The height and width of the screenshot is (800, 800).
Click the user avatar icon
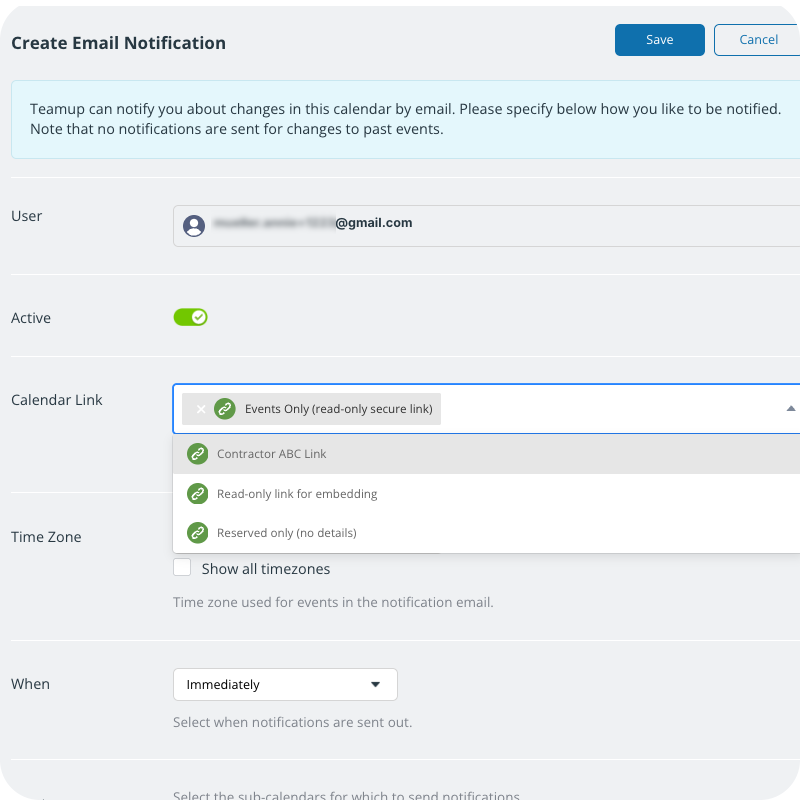coord(194,226)
